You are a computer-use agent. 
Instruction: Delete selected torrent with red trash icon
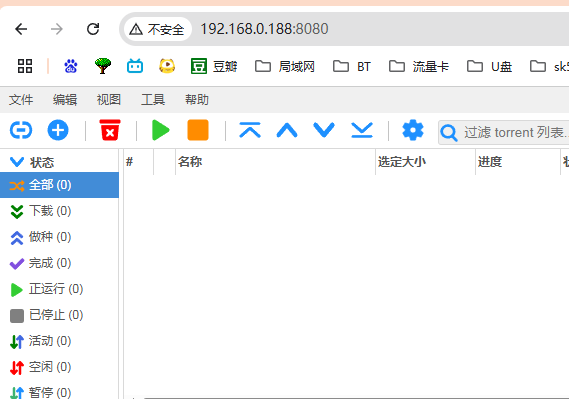point(110,130)
